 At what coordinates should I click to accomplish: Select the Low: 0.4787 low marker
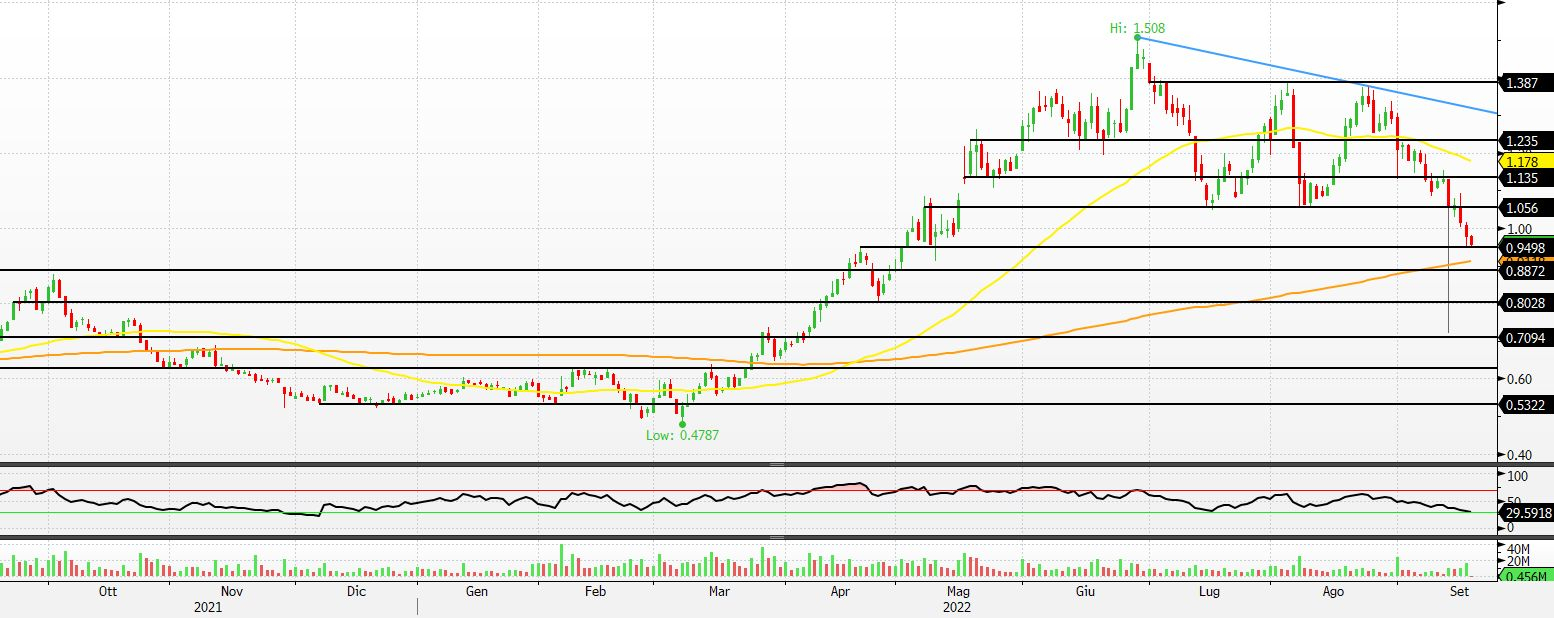point(682,435)
